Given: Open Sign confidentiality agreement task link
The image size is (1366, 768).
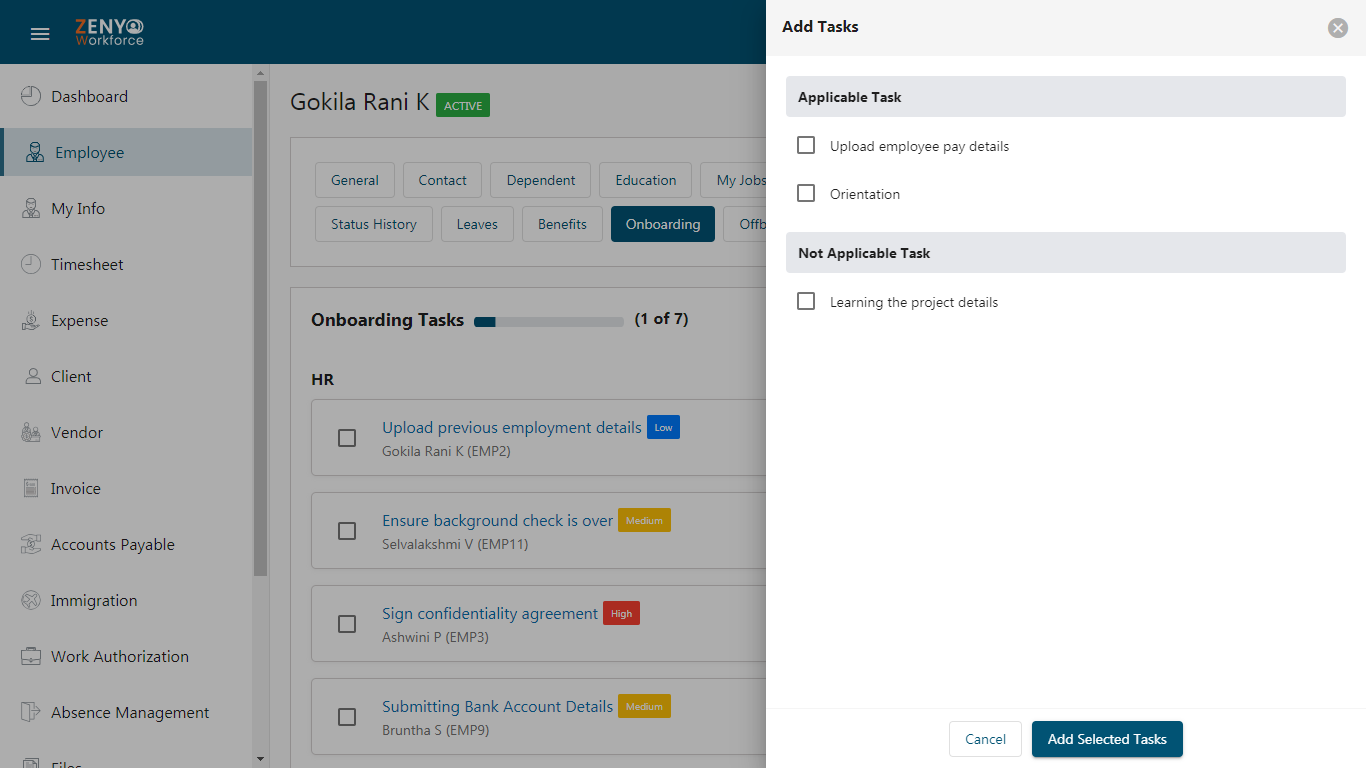Looking at the screenshot, I should [x=490, y=613].
